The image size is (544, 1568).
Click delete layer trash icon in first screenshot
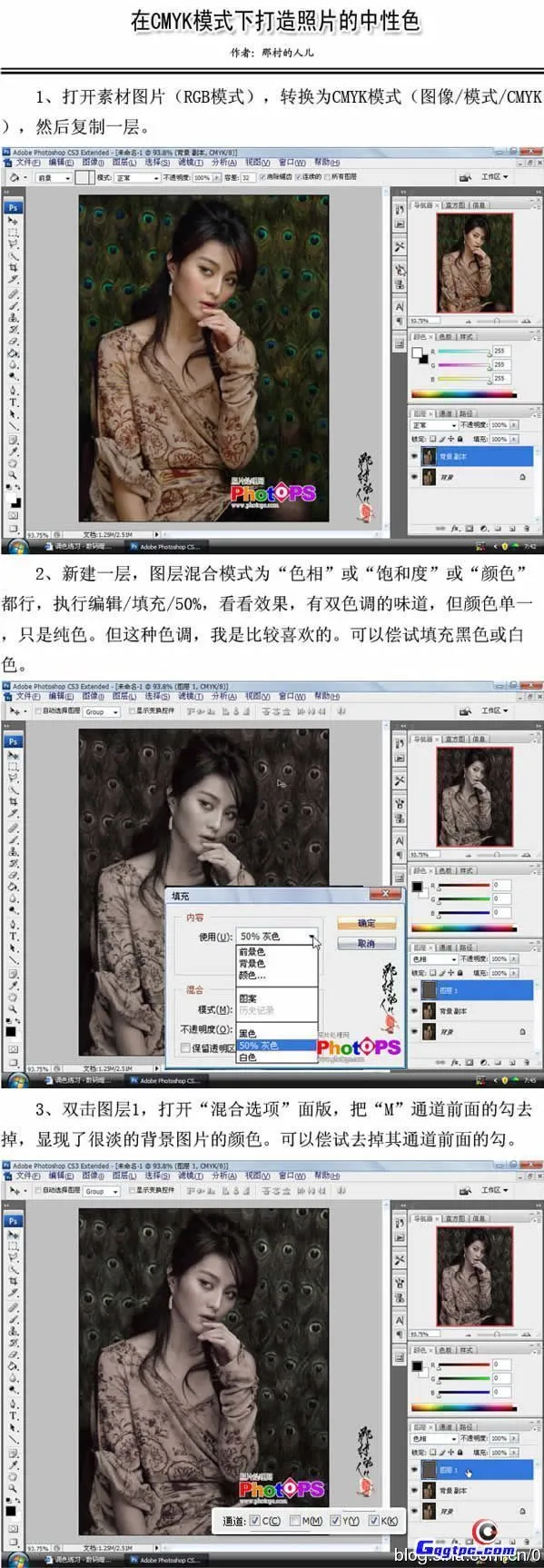[x=527, y=529]
